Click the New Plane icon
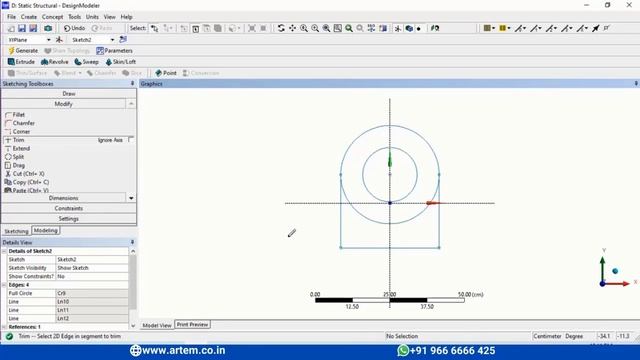Screen dimensions: 640x360 click(59, 40)
